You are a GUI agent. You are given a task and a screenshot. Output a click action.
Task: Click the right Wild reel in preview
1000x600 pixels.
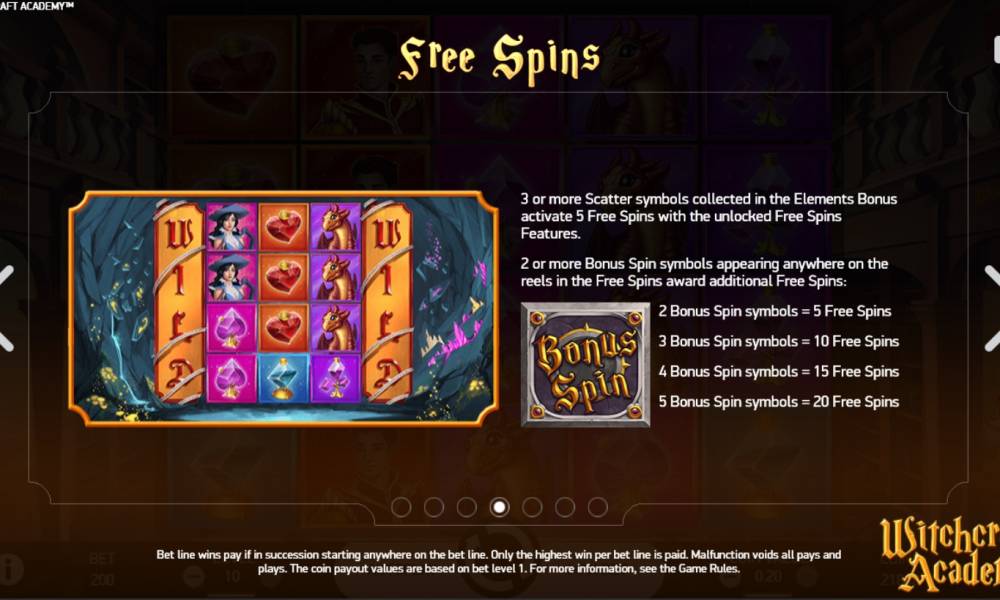pos(387,302)
